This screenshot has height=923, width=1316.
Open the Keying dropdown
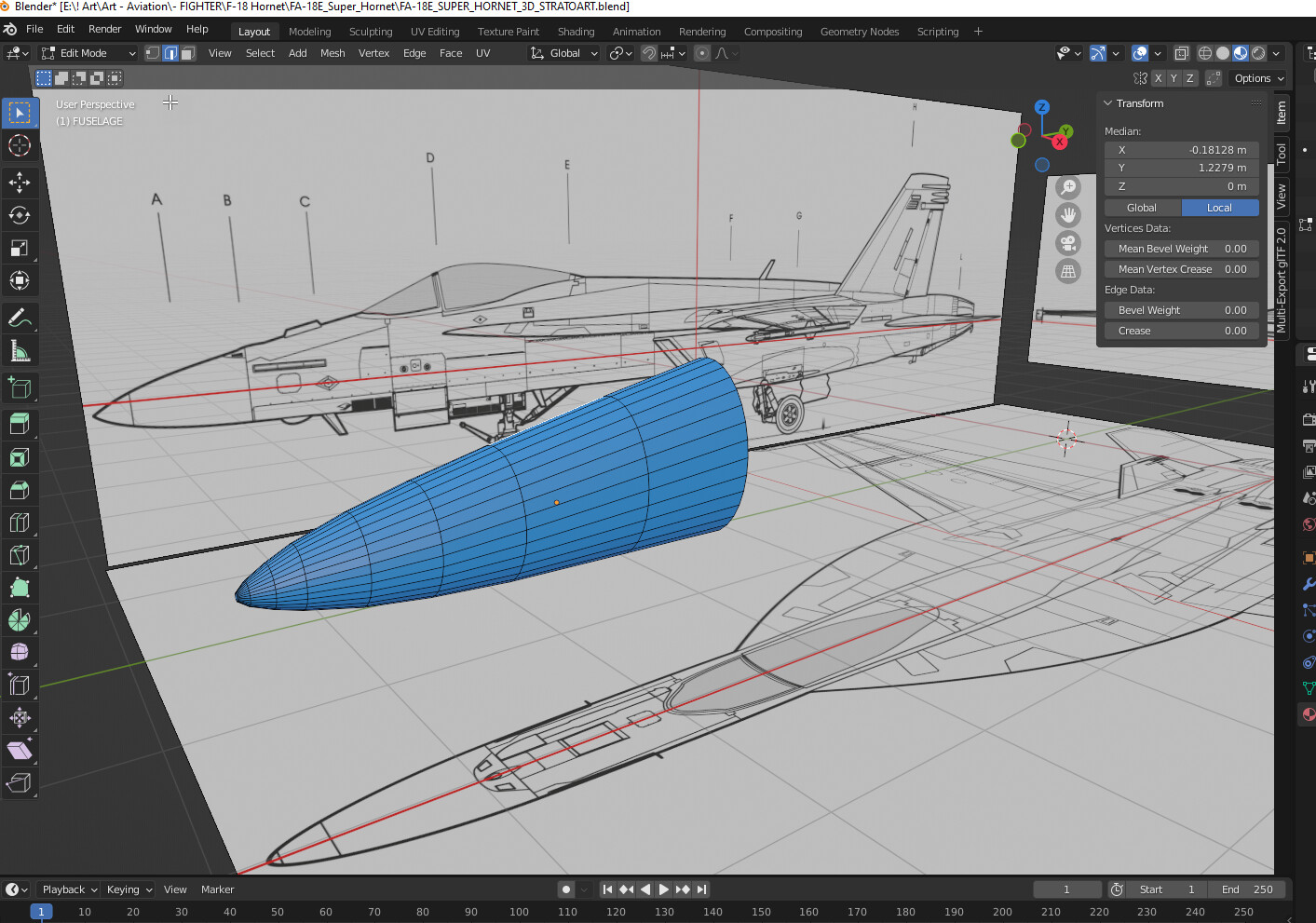[129, 889]
